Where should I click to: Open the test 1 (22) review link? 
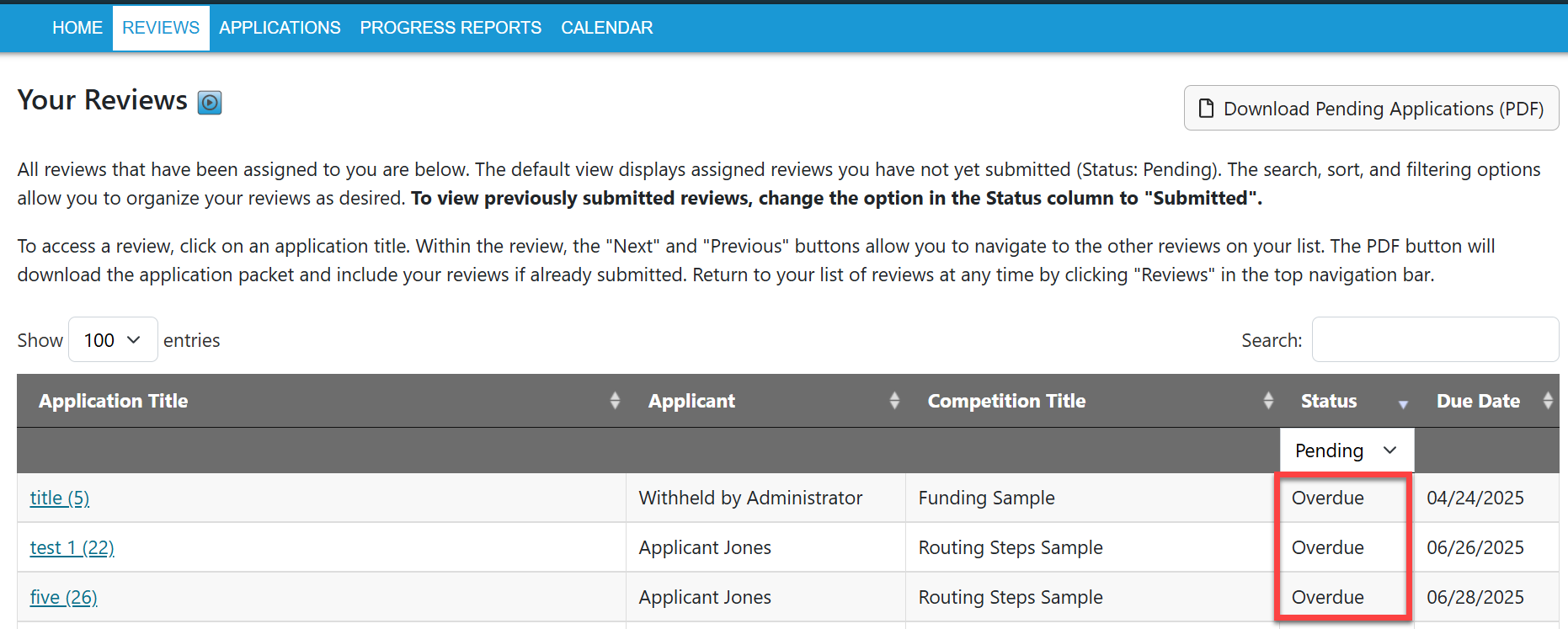[x=72, y=547]
